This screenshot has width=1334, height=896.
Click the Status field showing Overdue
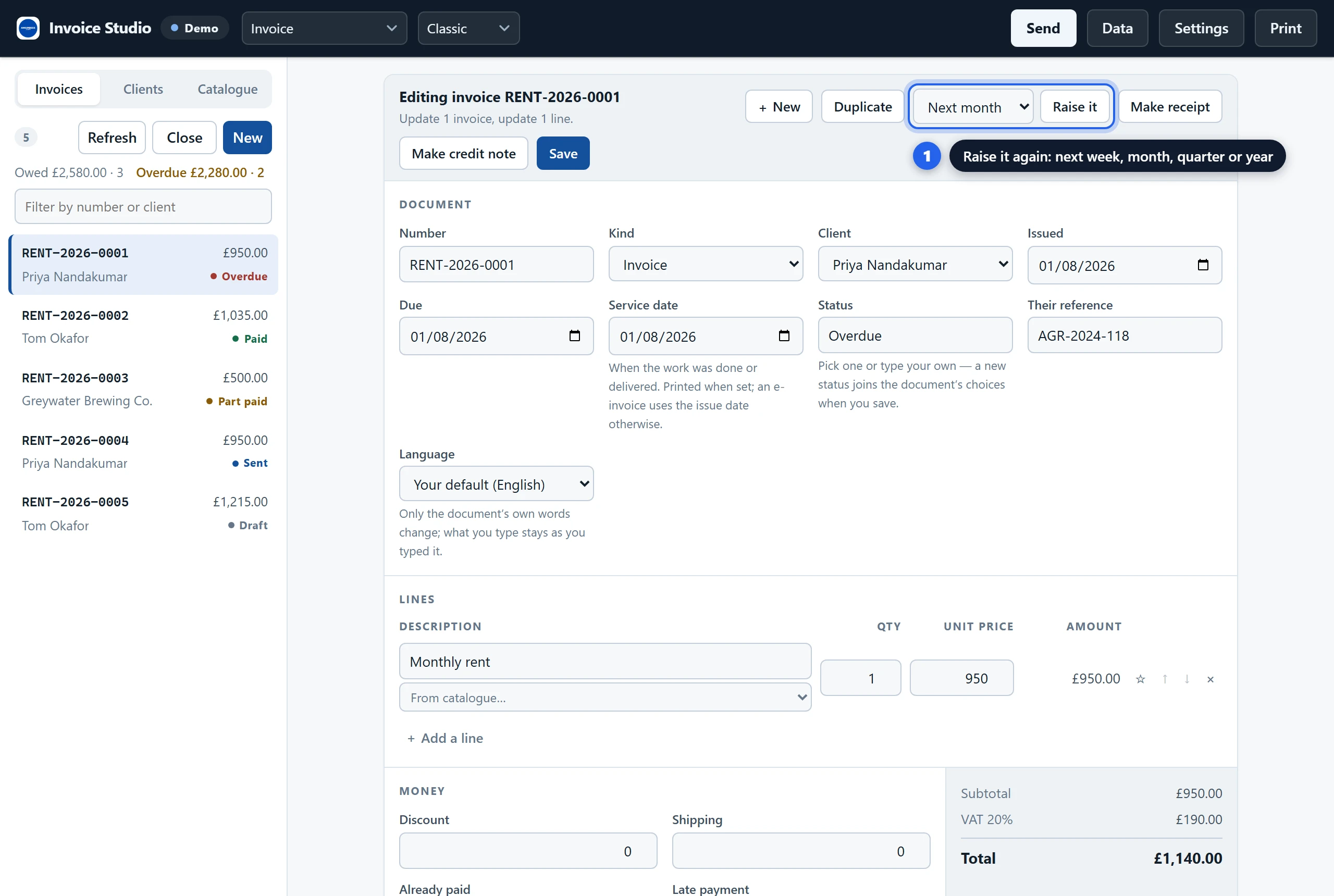click(915, 335)
